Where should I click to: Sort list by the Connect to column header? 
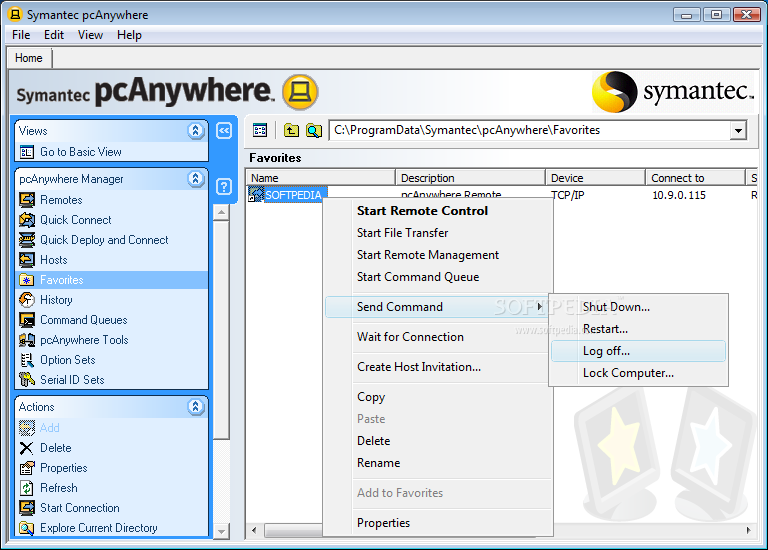pos(695,178)
